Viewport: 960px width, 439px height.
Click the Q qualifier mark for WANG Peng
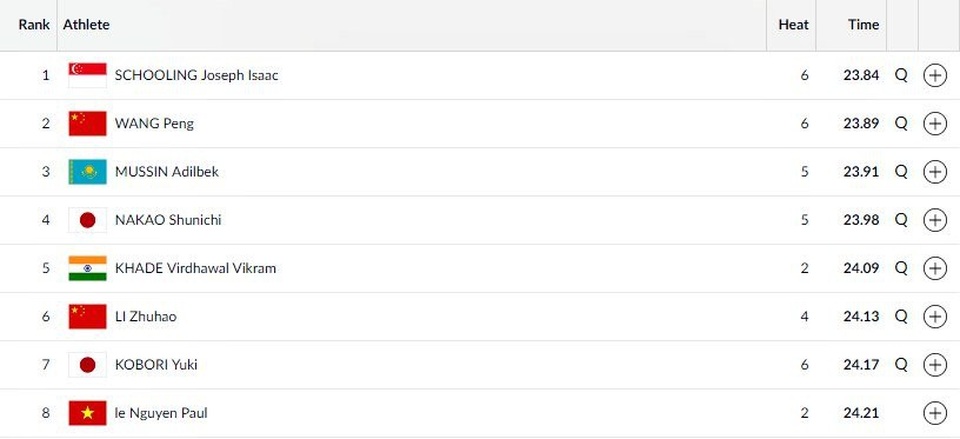[x=901, y=123]
